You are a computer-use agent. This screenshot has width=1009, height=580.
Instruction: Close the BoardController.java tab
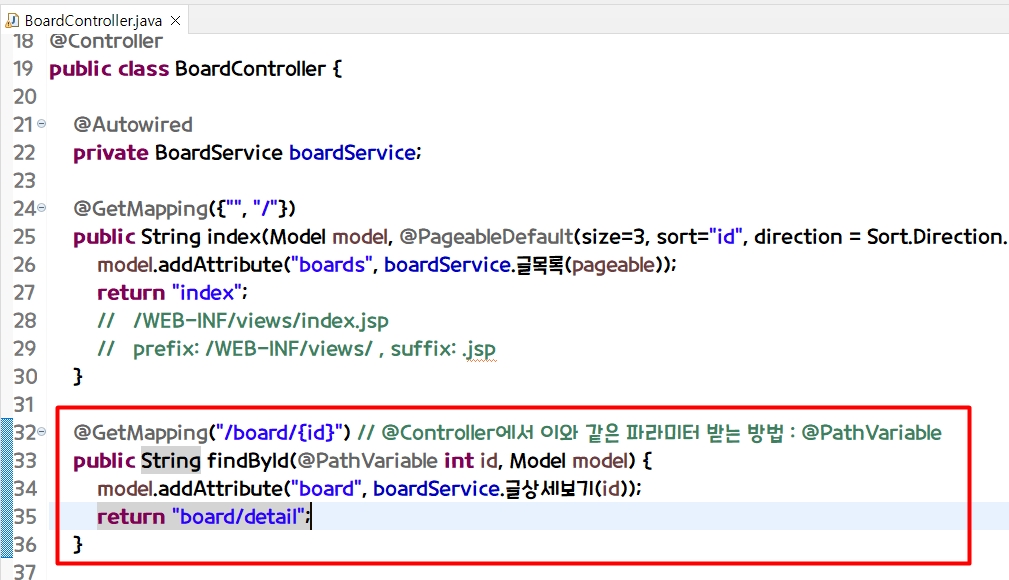(175, 21)
